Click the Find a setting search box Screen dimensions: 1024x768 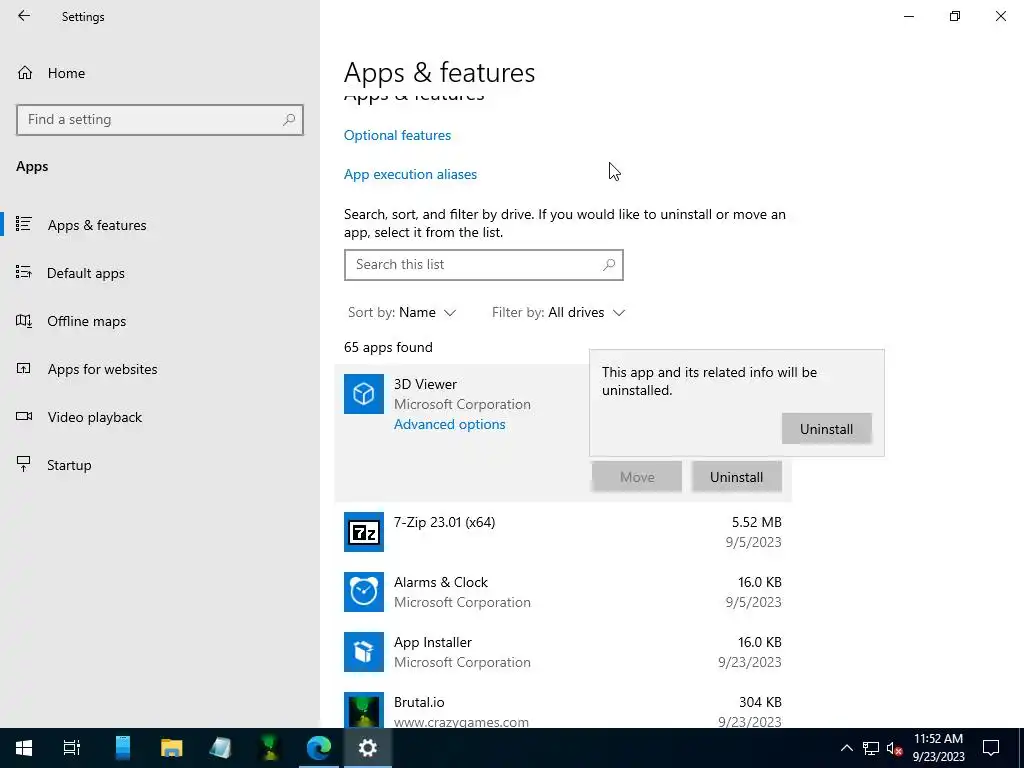tap(159, 120)
